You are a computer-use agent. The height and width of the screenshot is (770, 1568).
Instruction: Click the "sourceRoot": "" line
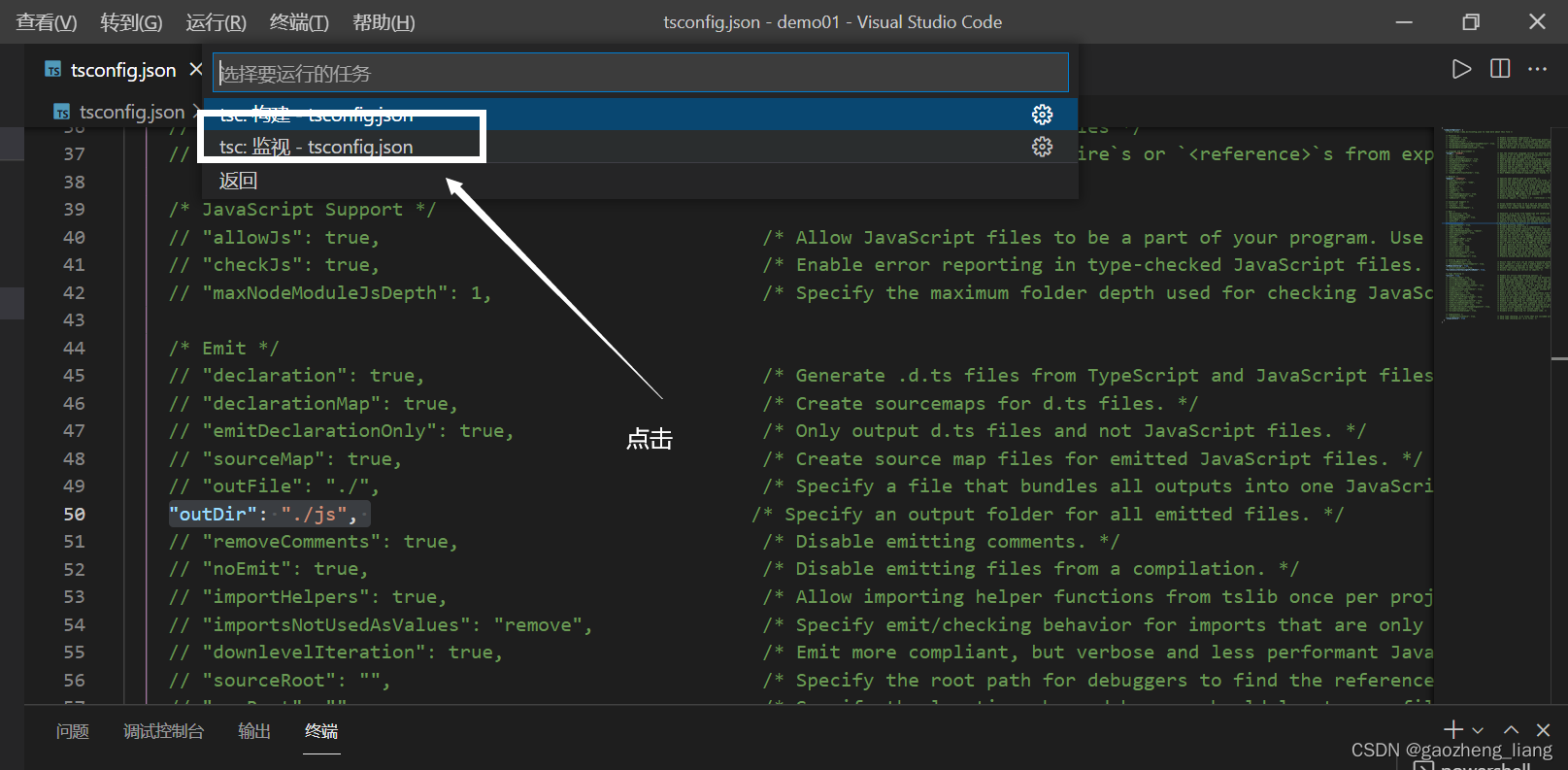pos(280,680)
